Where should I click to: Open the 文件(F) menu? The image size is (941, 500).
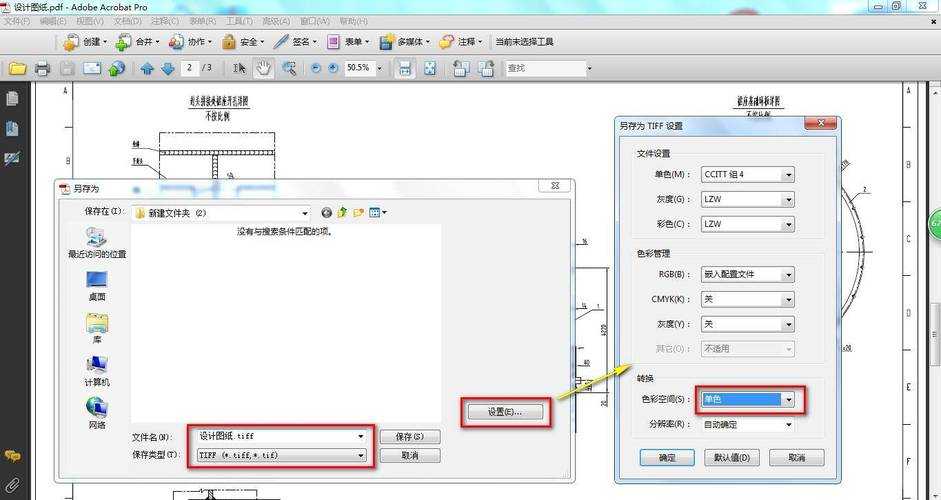17,21
